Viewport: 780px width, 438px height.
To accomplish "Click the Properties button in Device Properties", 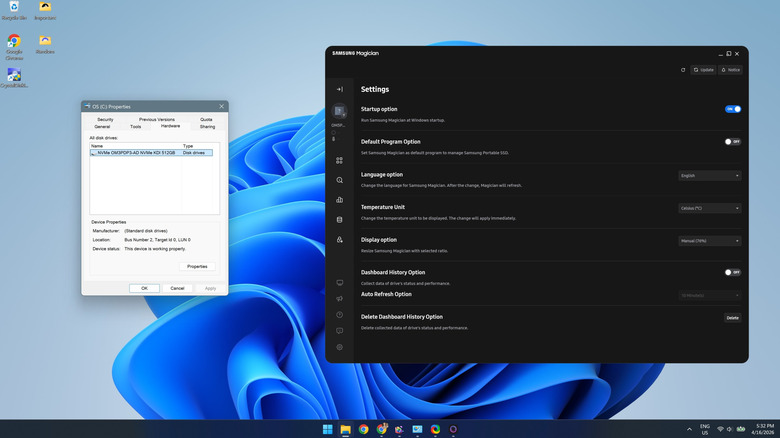I will point(197,266).
